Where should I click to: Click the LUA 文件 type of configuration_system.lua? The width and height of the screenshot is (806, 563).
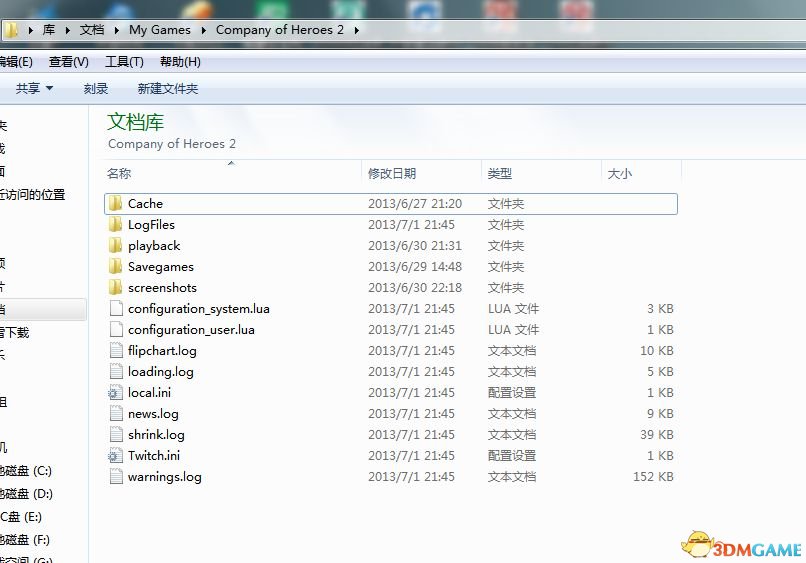click(x=513, y=308)
